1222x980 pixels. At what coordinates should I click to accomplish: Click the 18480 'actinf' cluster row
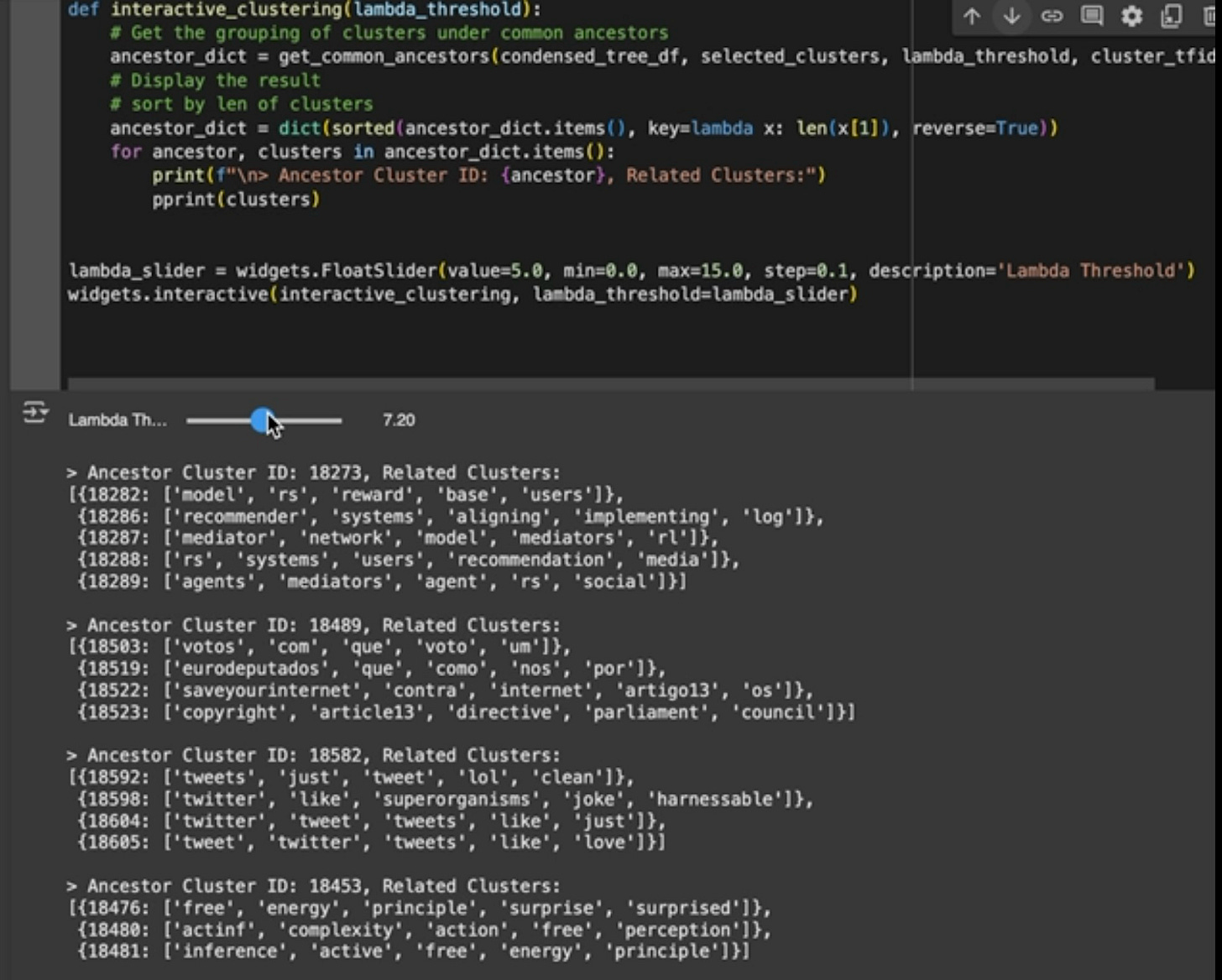tap(424, 930)
